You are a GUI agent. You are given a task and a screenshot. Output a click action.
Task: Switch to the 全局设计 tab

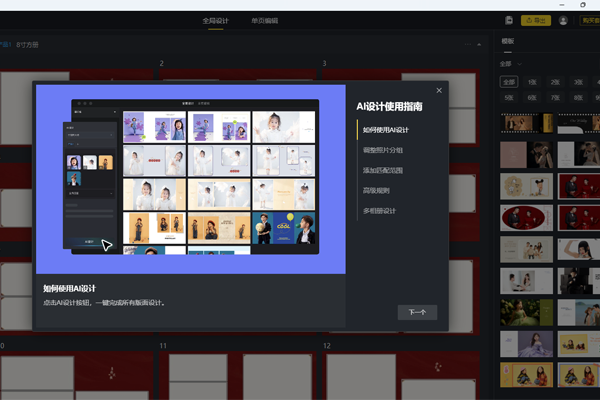(x=215, y=20)
